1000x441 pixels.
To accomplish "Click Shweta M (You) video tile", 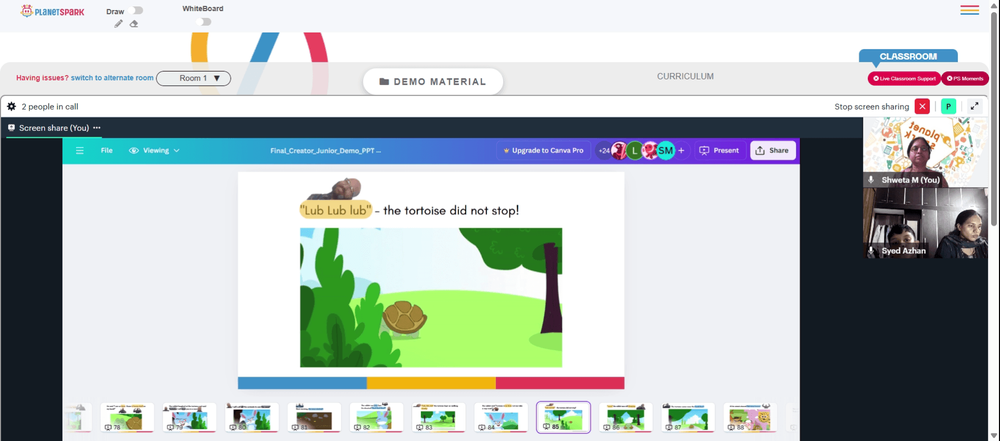I will [x=924, y=152].
